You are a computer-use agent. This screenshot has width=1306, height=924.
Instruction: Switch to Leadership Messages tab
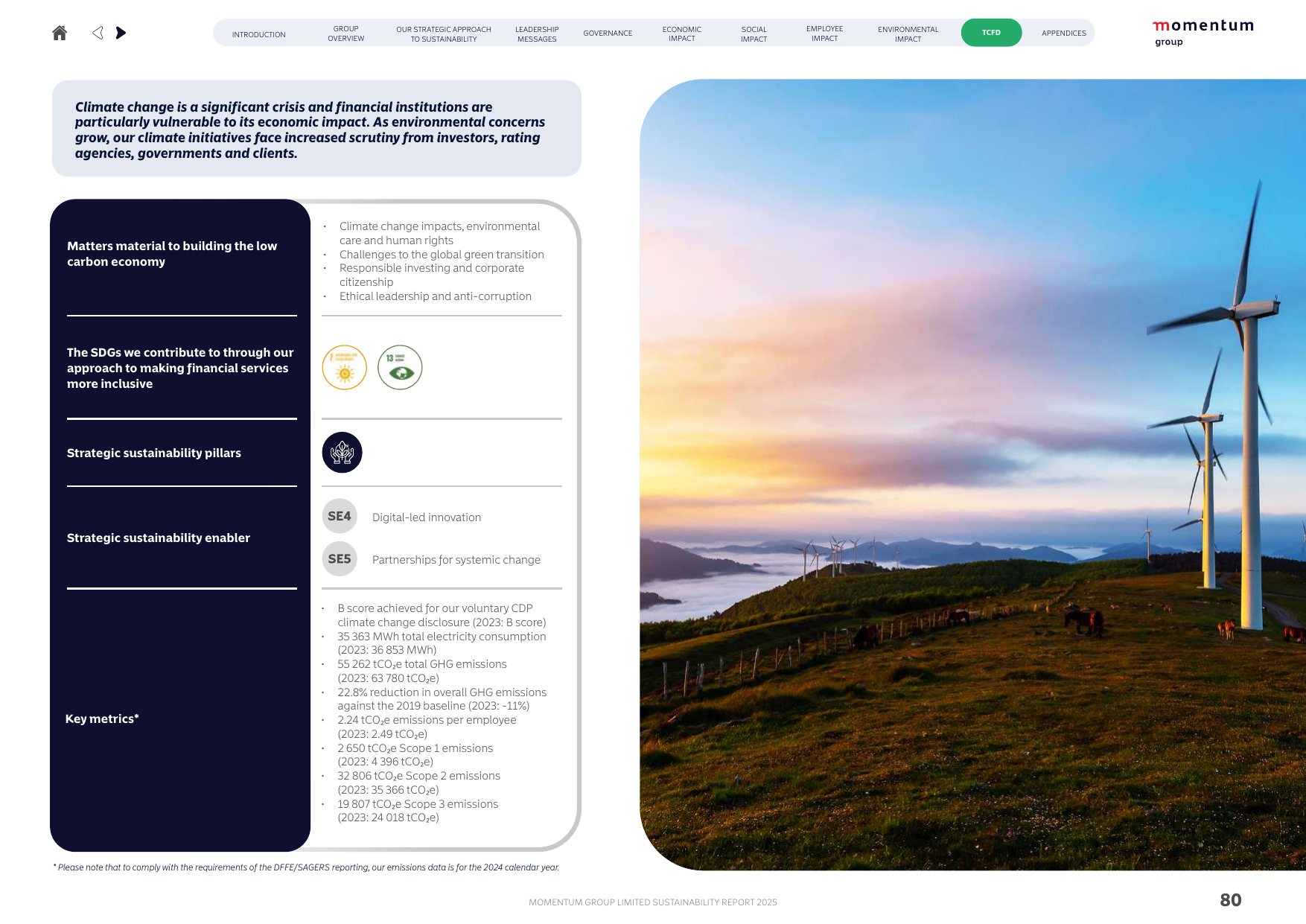click(x=537, y=34)
